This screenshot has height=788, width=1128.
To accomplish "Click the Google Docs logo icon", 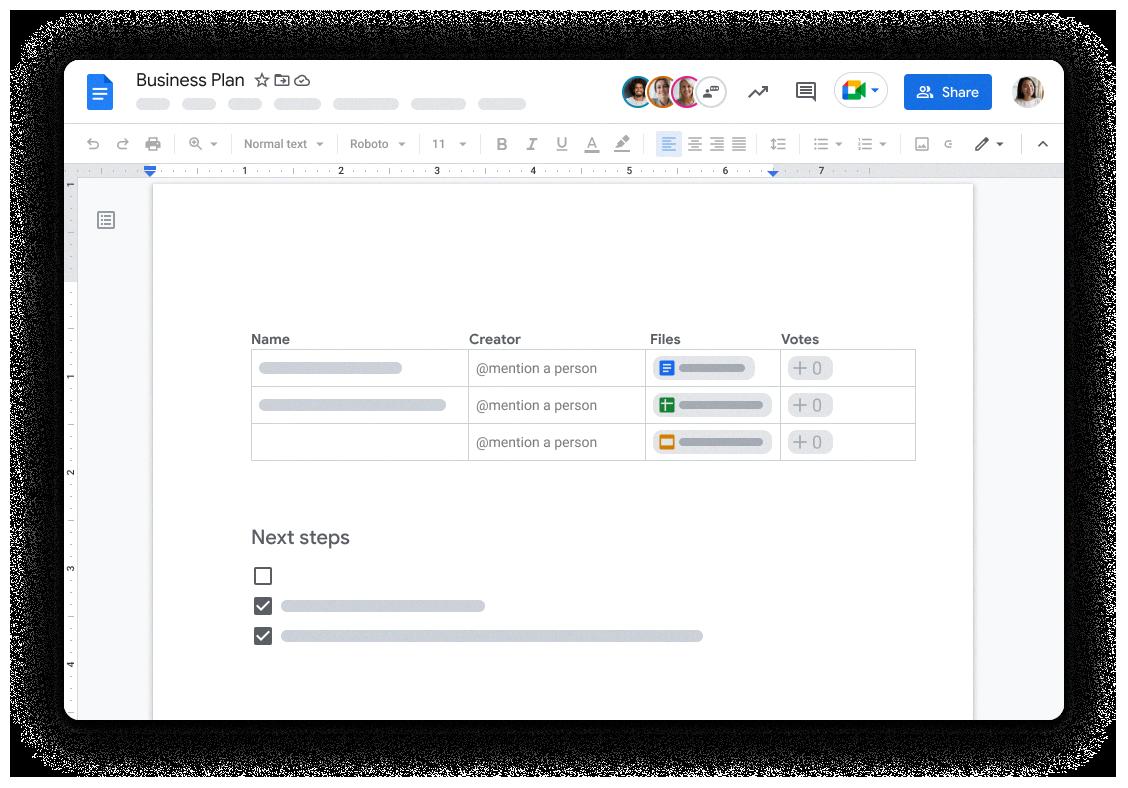I will pyautogui.click(x=100, y=91).
